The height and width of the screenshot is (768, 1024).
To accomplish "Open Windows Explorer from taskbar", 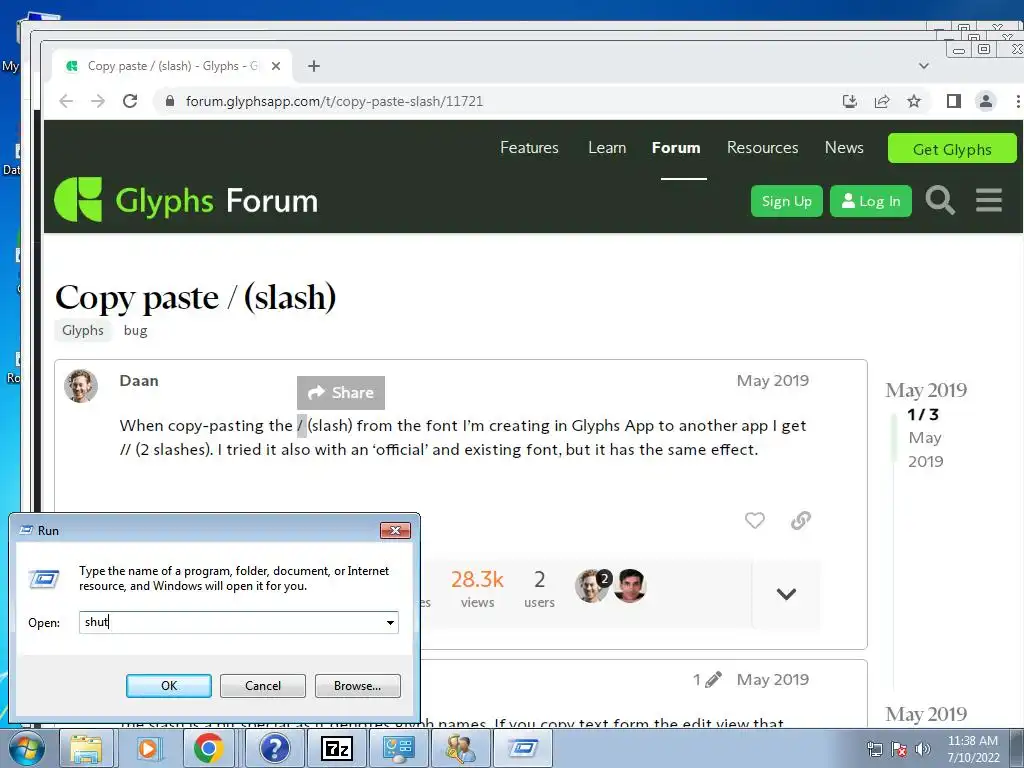I will (86, 748).
